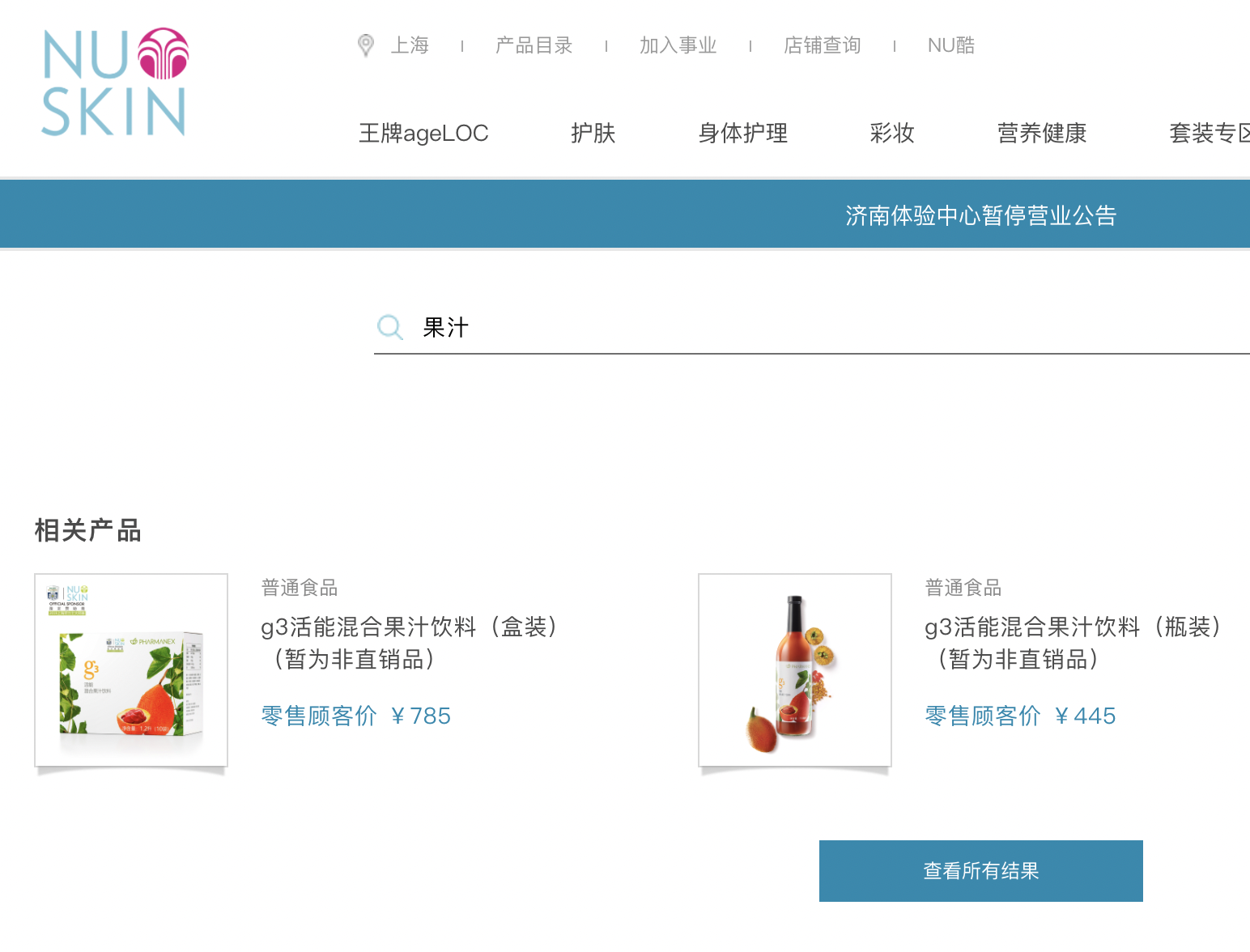Open the 王牌ageLOC category

[x=423, y=133]
